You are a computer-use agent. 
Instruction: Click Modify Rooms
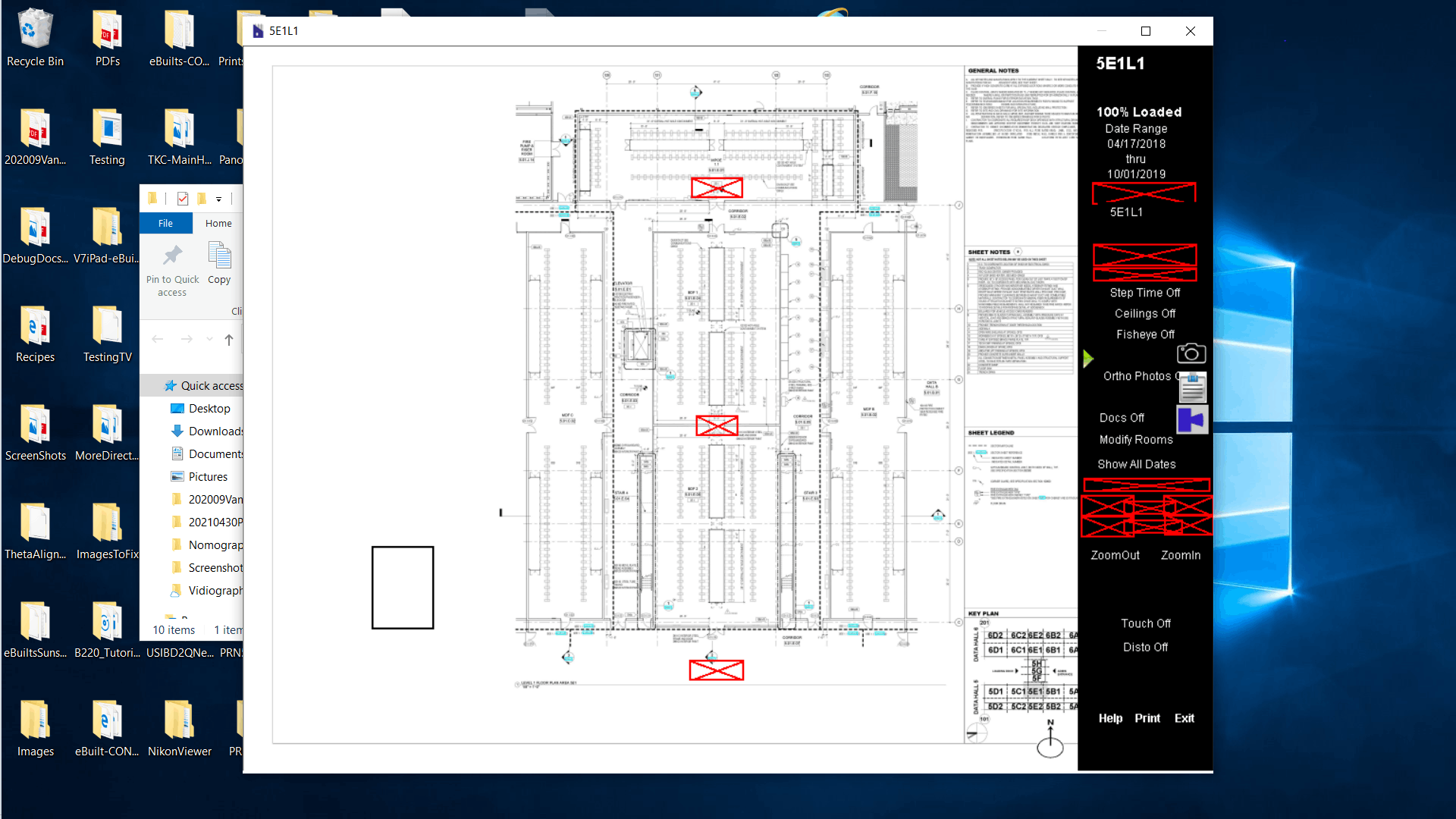click(x=1136, y=440)
